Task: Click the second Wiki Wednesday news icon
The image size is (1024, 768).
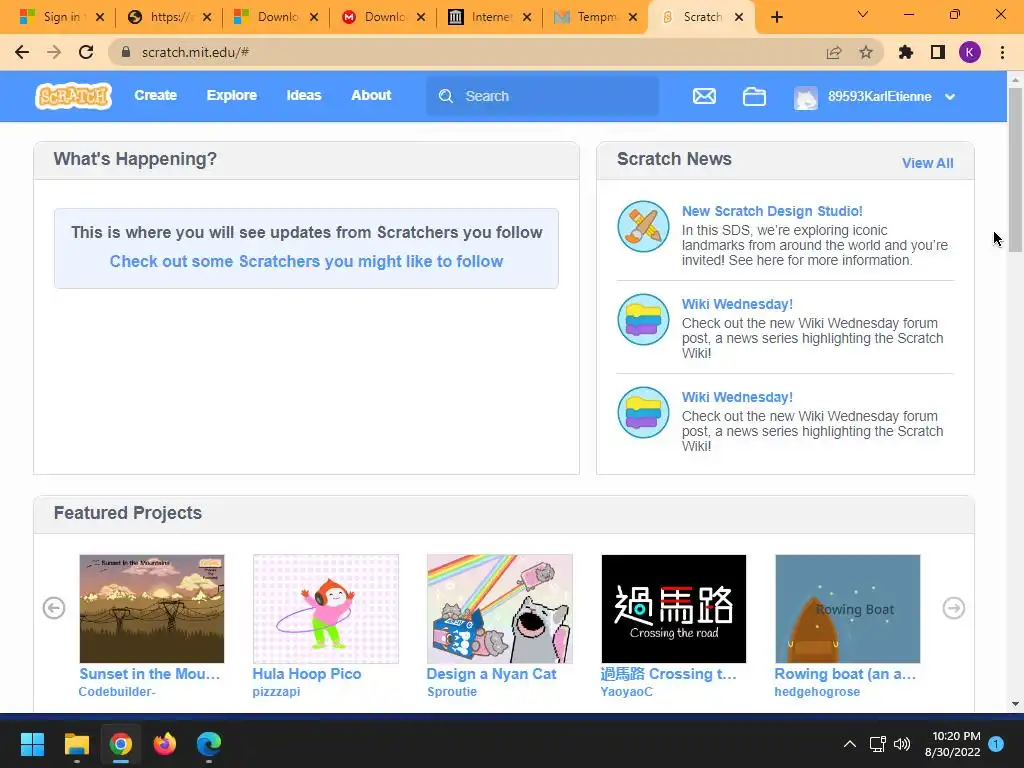Action: point(643,413)
